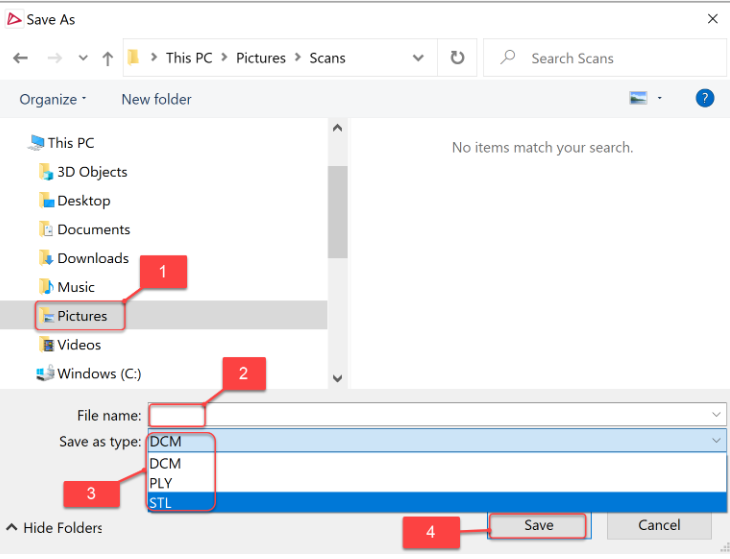
Task: Open the Organize menu
Action: tap(53, 99)
